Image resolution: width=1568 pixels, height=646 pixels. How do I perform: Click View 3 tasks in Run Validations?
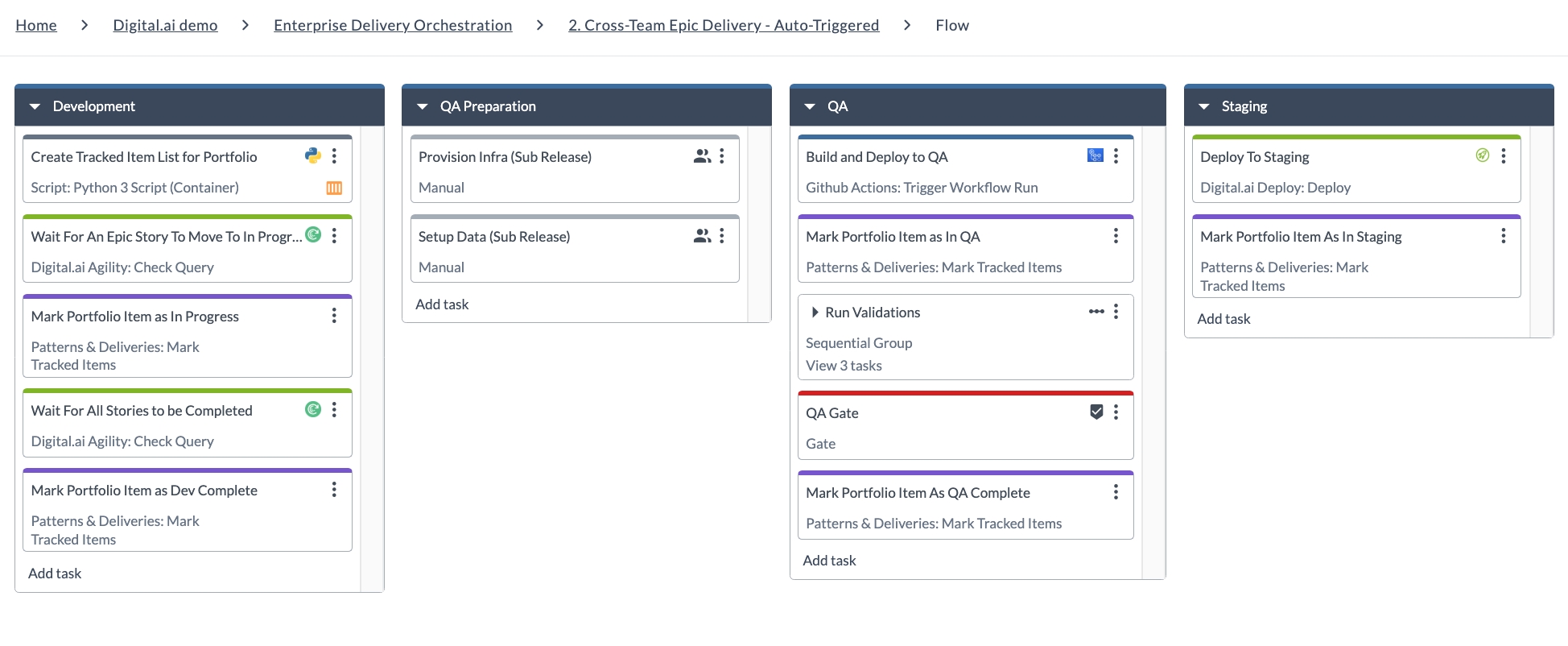tap(844, 366)
